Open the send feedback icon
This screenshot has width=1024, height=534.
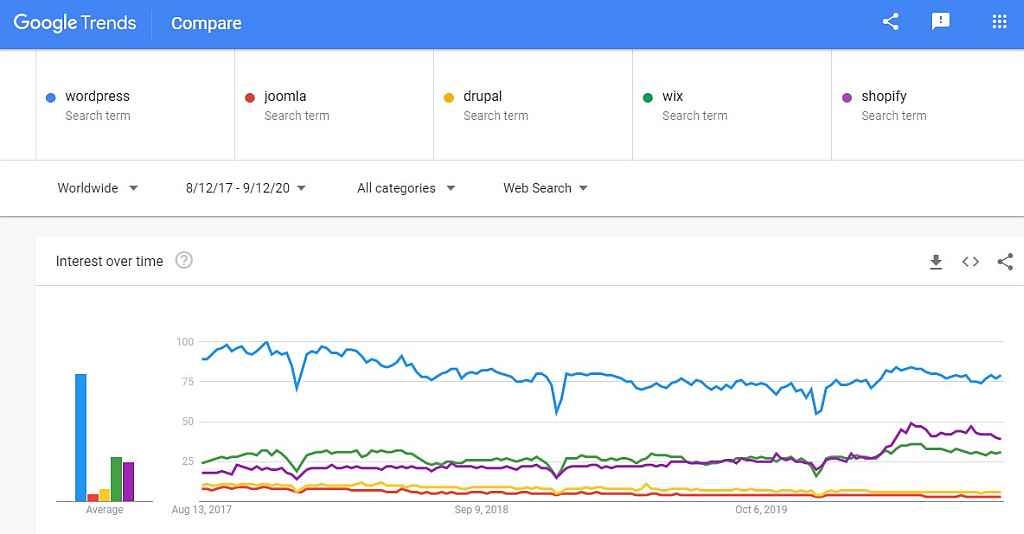pos(940,22)
